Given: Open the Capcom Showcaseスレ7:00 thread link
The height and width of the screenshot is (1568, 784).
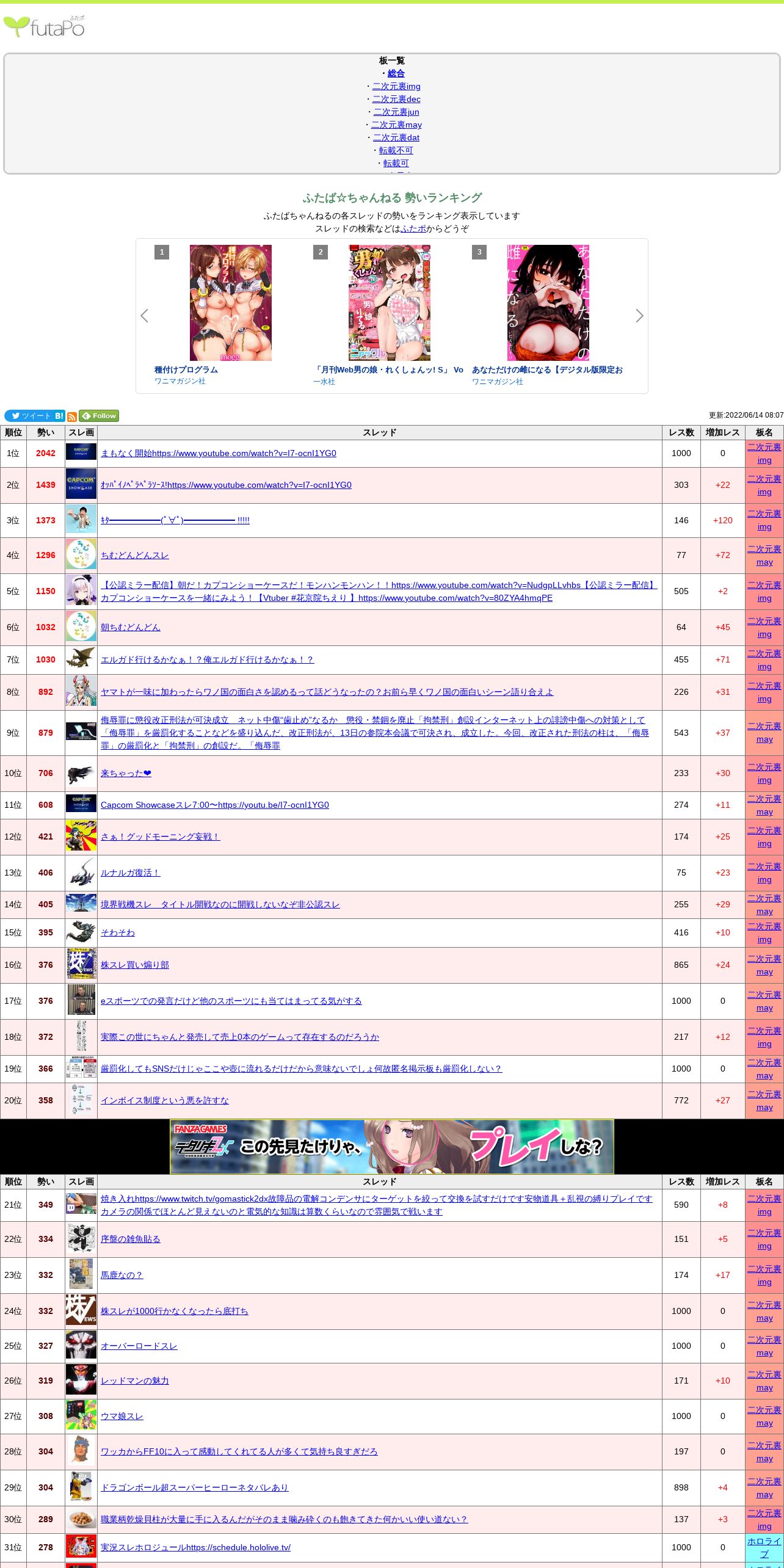Looking at the screenshot, I should coord(215,805).
